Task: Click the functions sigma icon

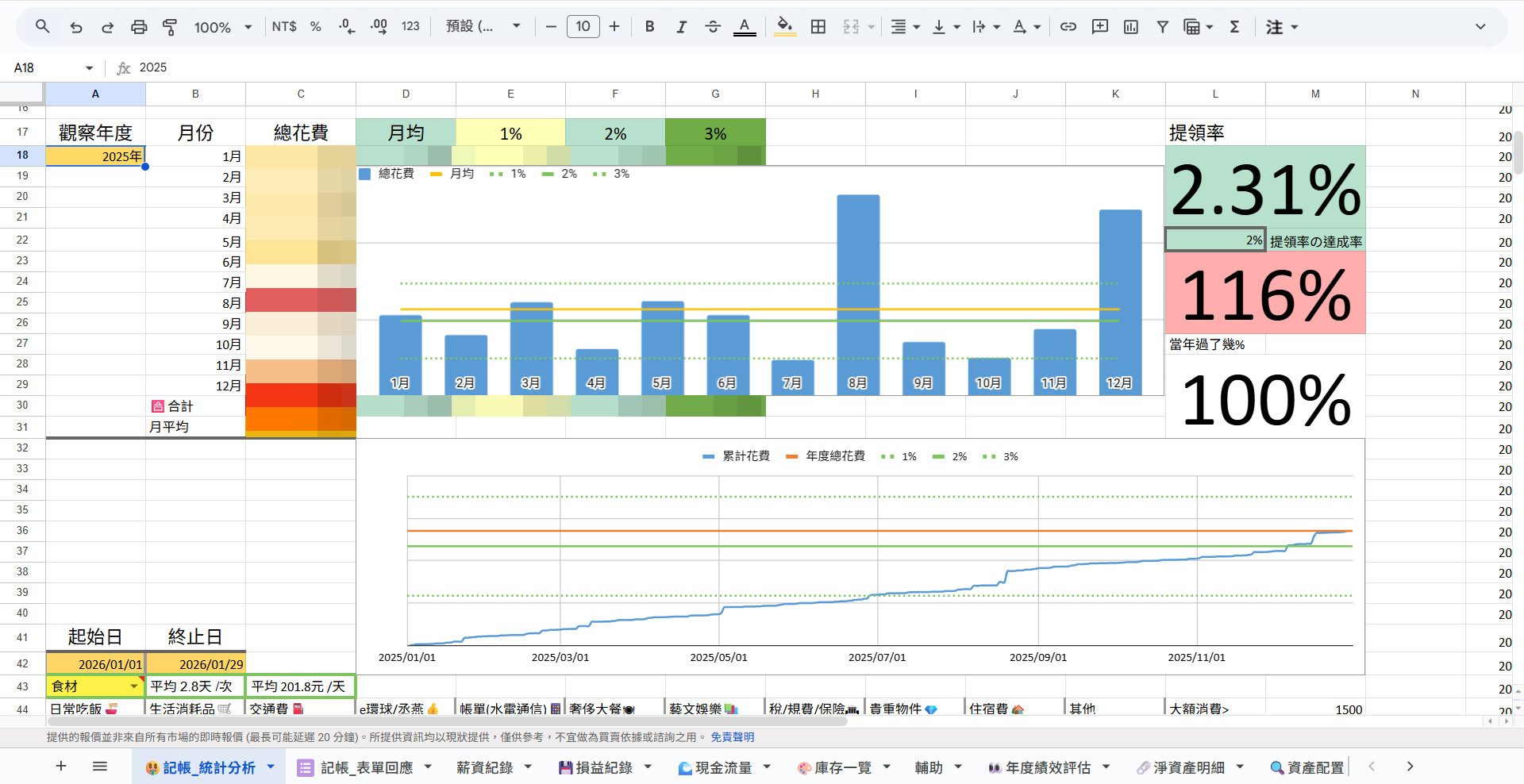Action: [1234, 27]
